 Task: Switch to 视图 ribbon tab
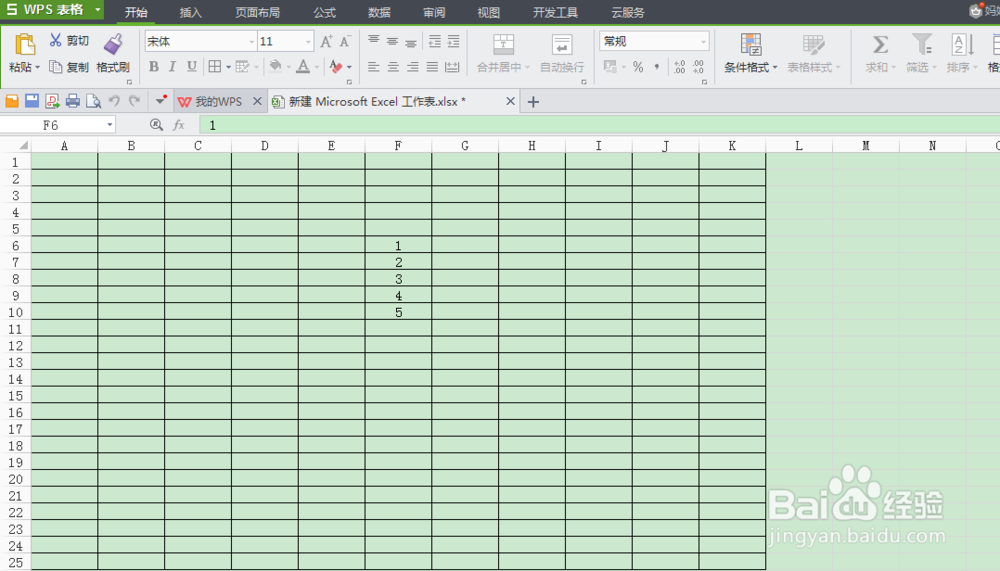489,13
